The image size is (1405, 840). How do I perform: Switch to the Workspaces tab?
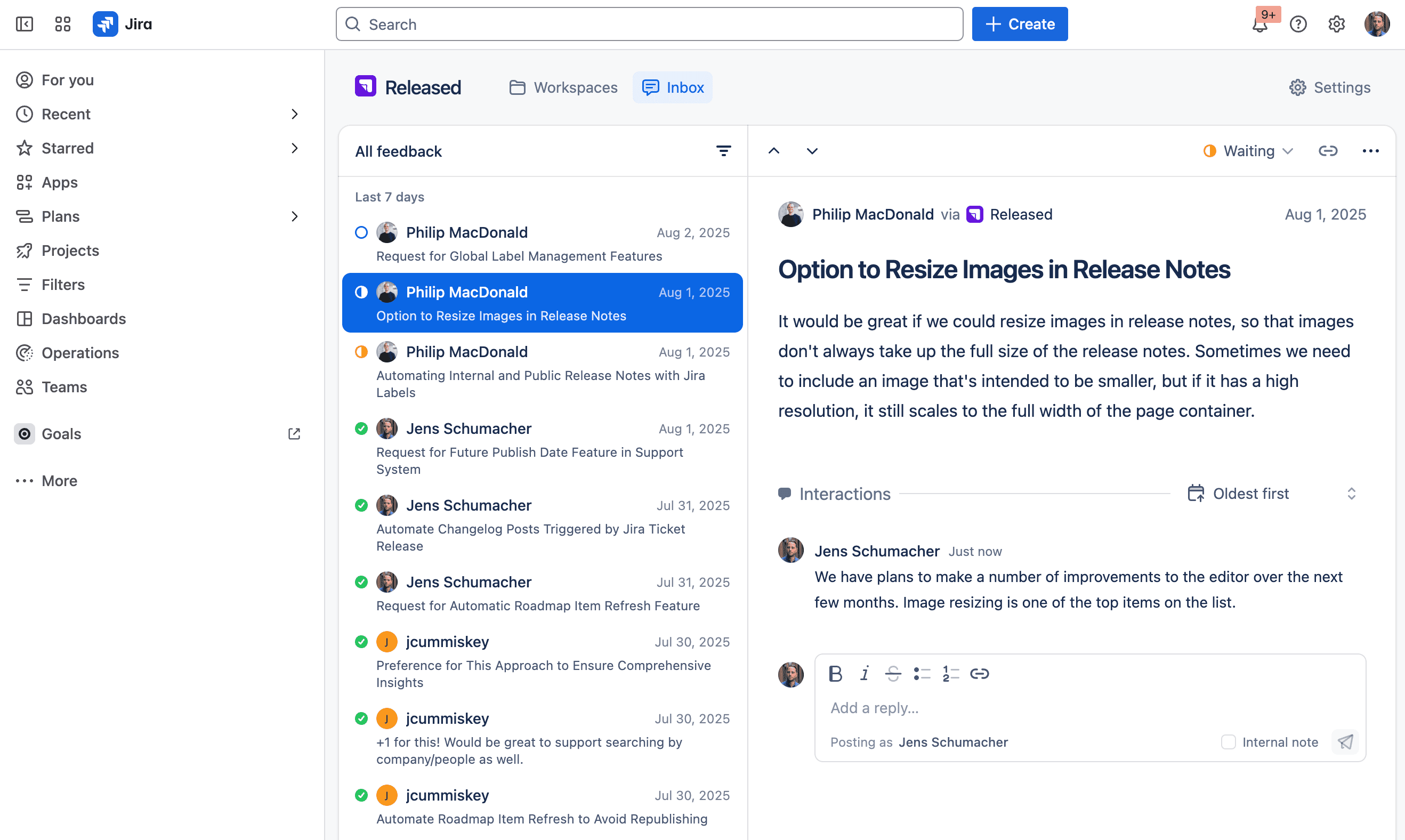click(x=563, y=88)
